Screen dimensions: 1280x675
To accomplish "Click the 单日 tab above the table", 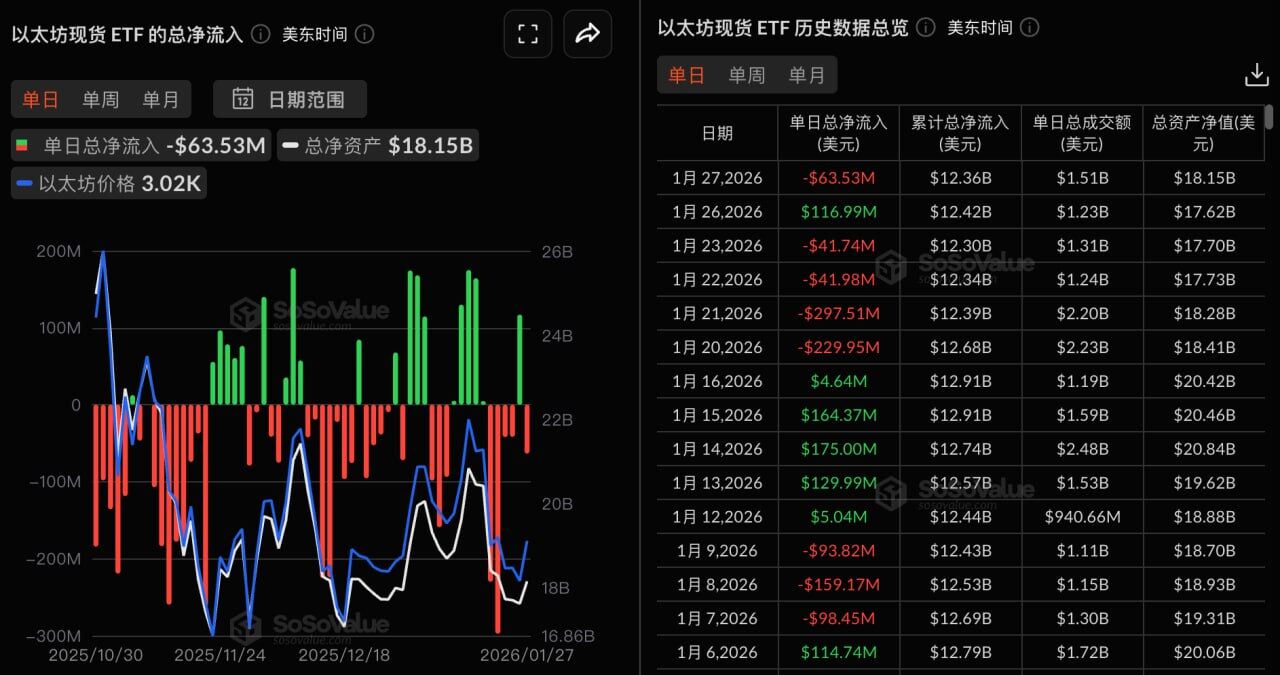I will 686,75.
